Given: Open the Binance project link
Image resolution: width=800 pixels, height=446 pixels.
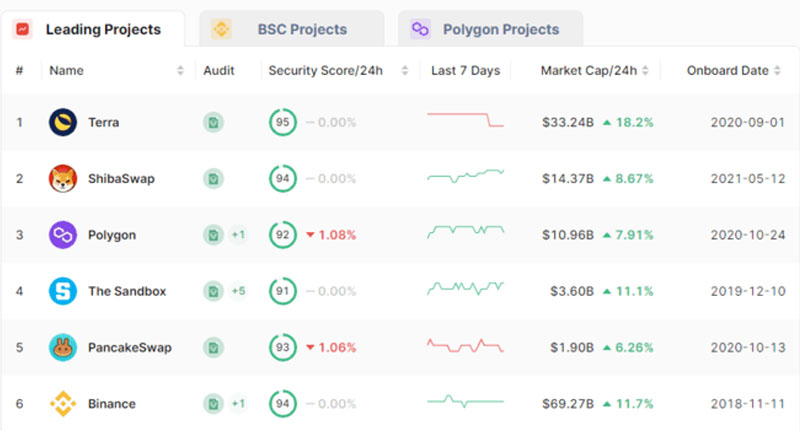Looking at the screenshot, I should (112, 404).
